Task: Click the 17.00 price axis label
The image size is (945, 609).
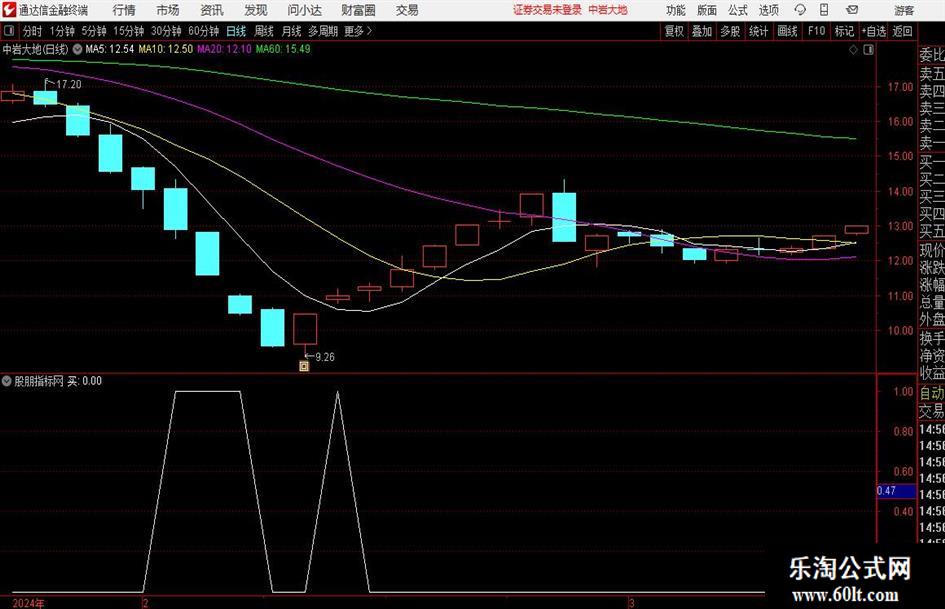Action: pyautogui.click(x=900, y=87)
